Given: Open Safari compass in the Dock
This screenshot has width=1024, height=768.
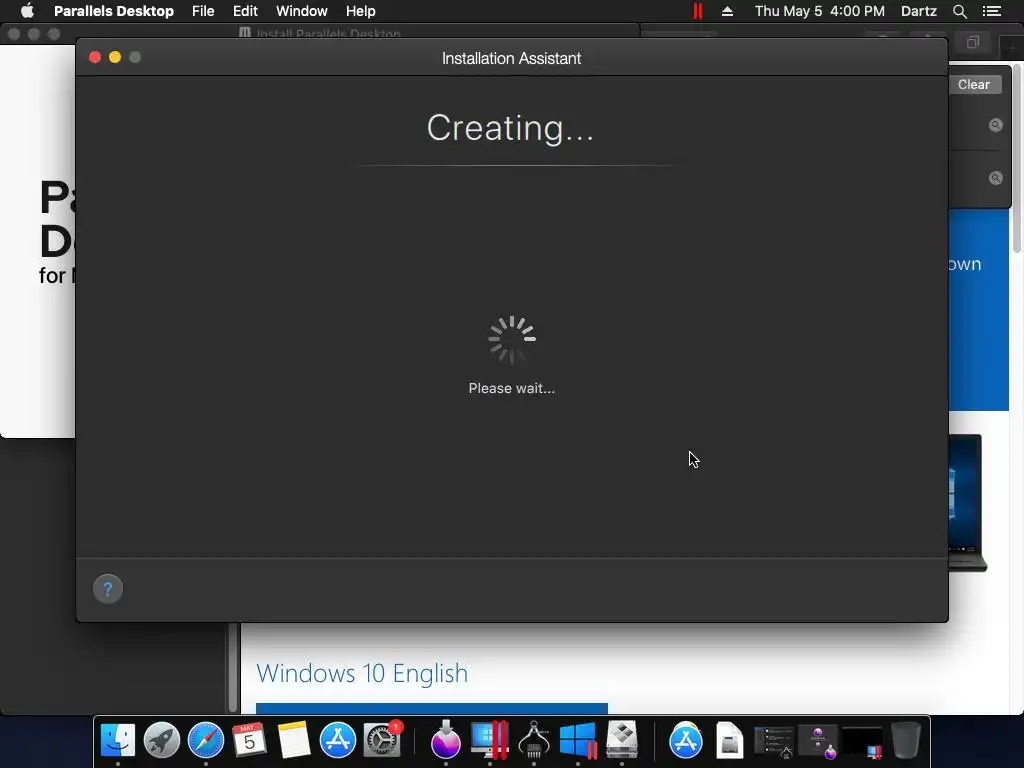Looking at the screenshot, I should click(x=206, y=740).
